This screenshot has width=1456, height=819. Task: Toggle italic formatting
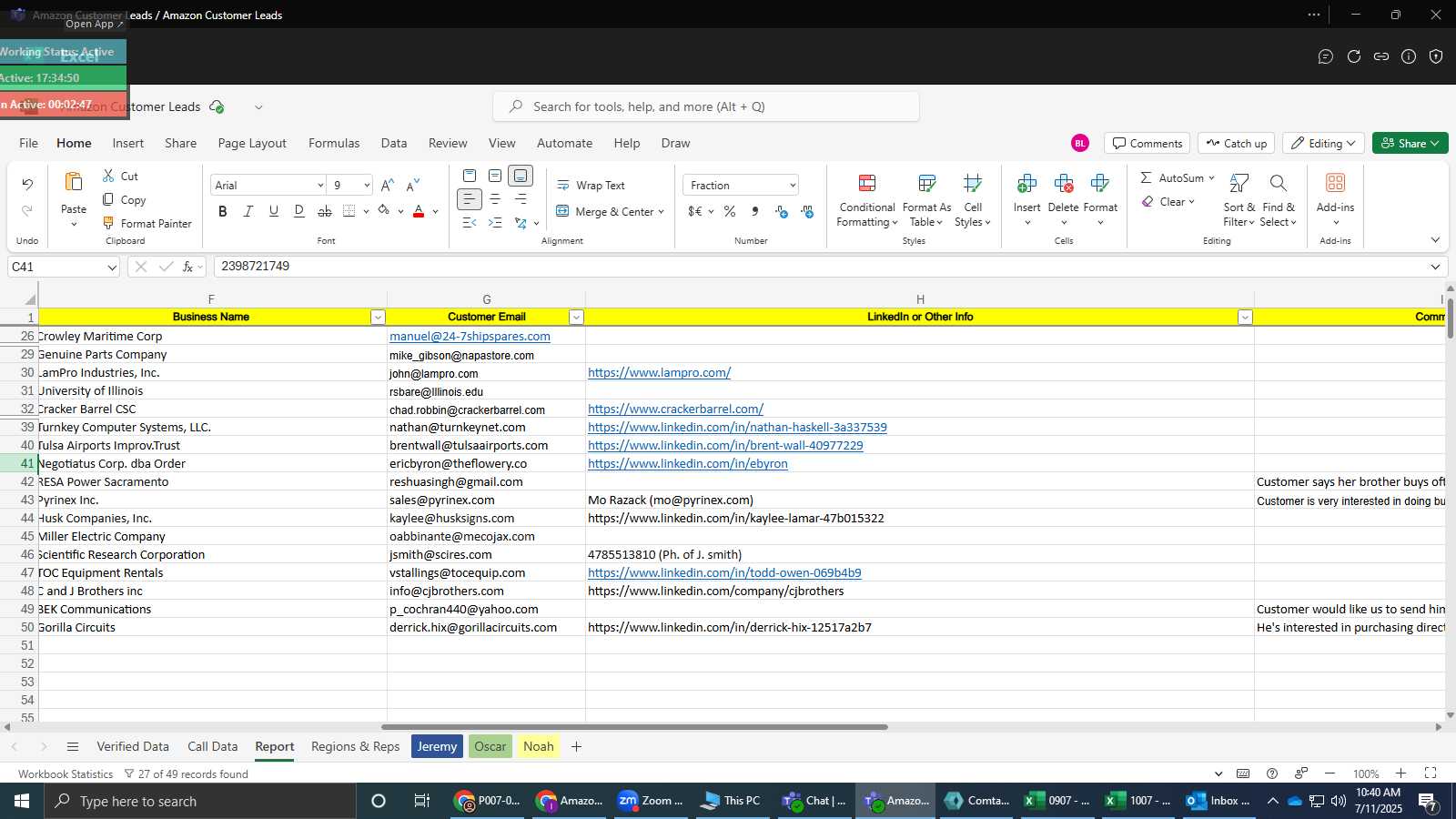pos(248,211)
